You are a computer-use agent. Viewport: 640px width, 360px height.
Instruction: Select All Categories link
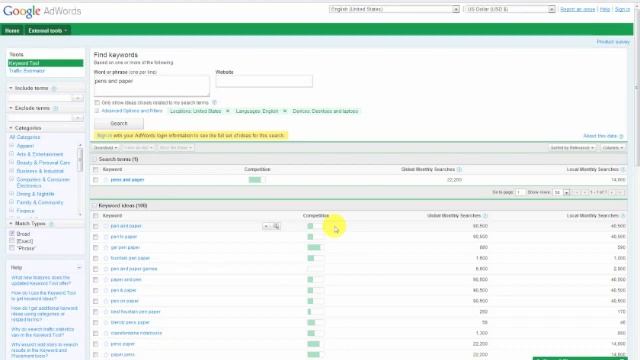[x=25, y=138]
